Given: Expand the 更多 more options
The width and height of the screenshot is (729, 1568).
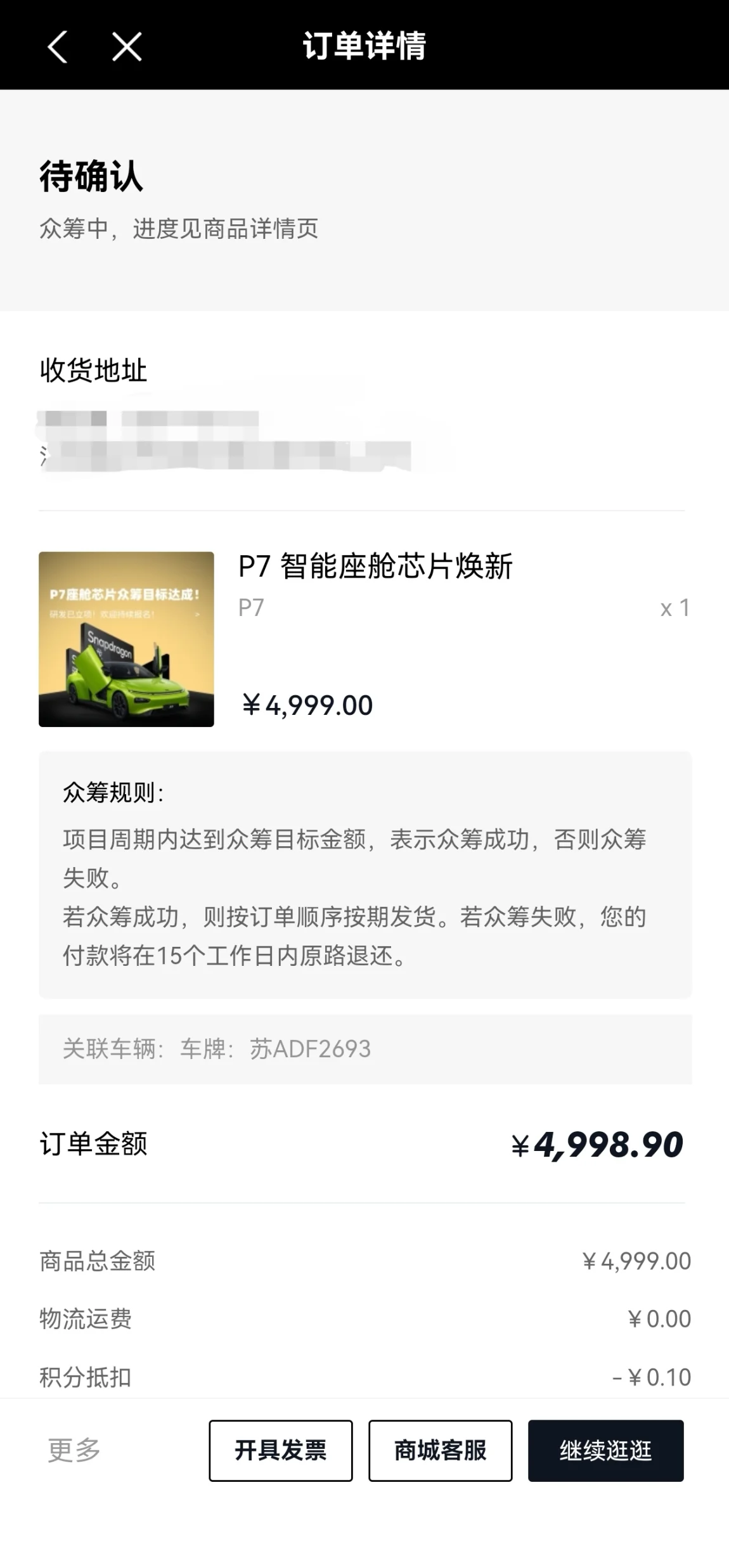Looking at the screenshot, I should 74,1450.
